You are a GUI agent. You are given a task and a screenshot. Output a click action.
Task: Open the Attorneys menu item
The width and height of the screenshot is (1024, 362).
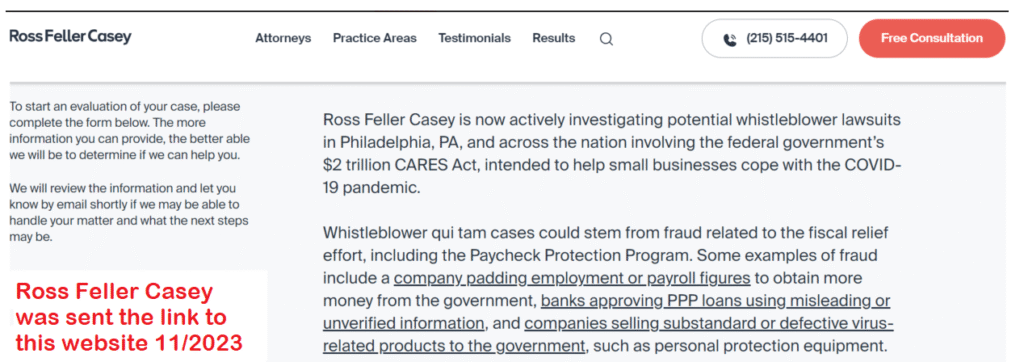[x=283, y=38]
